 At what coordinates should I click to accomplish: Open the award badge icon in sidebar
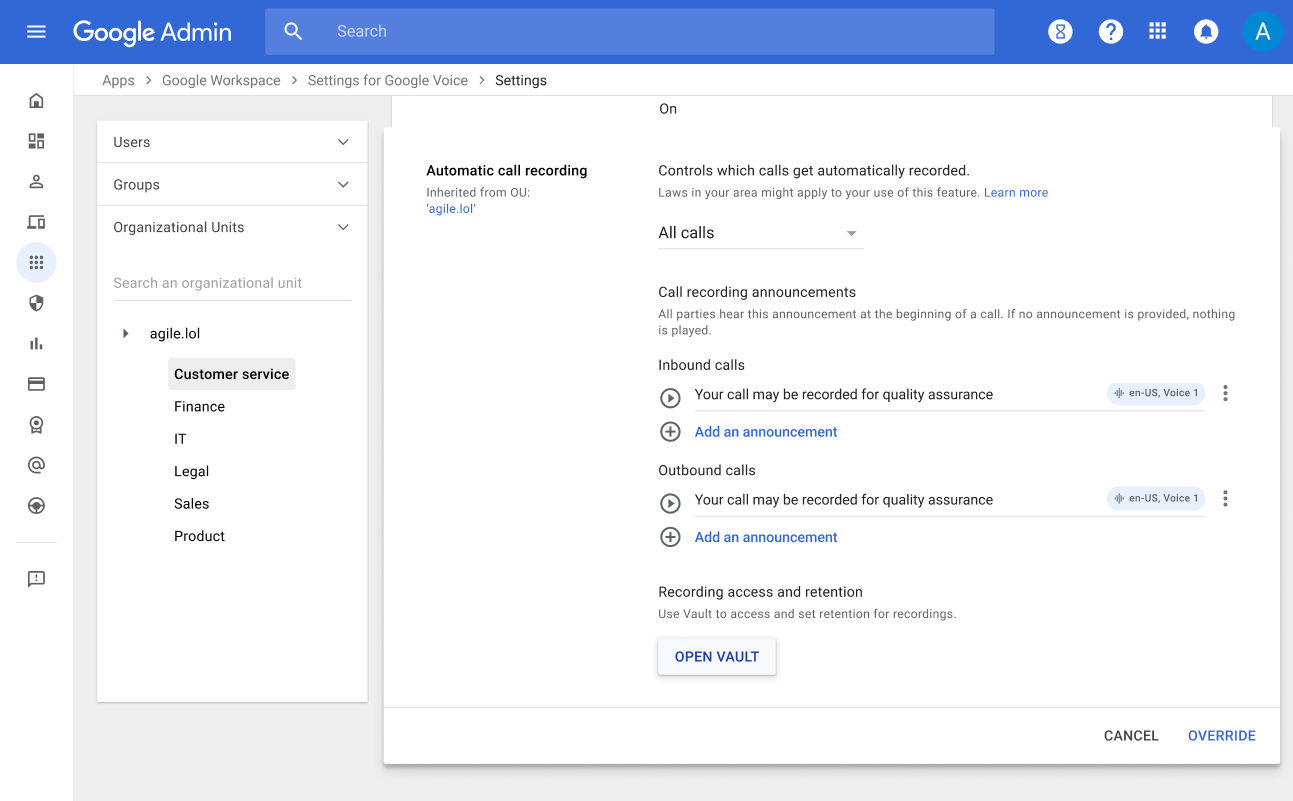pyautogui.click(x=36, y=425)
